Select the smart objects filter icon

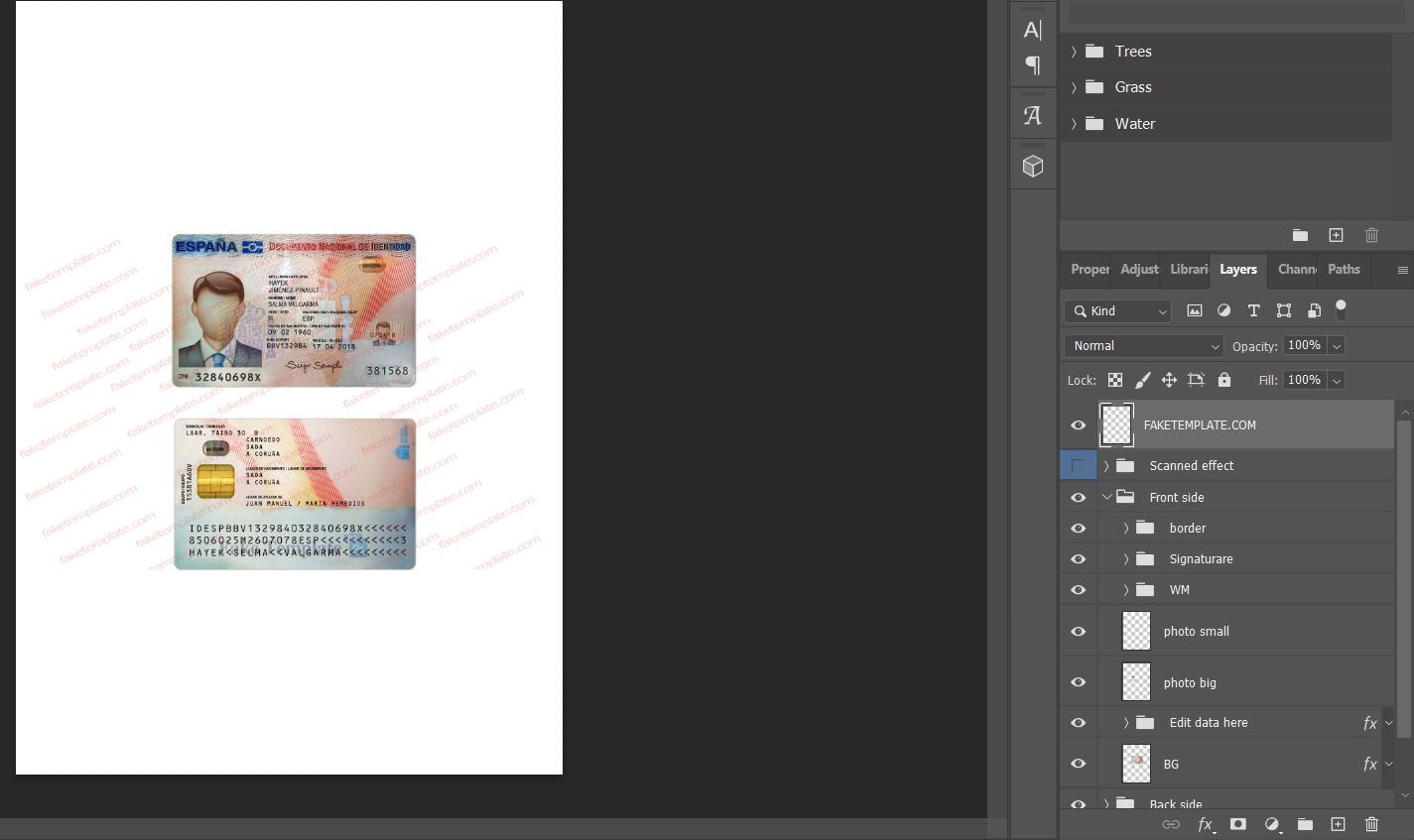1313,310
